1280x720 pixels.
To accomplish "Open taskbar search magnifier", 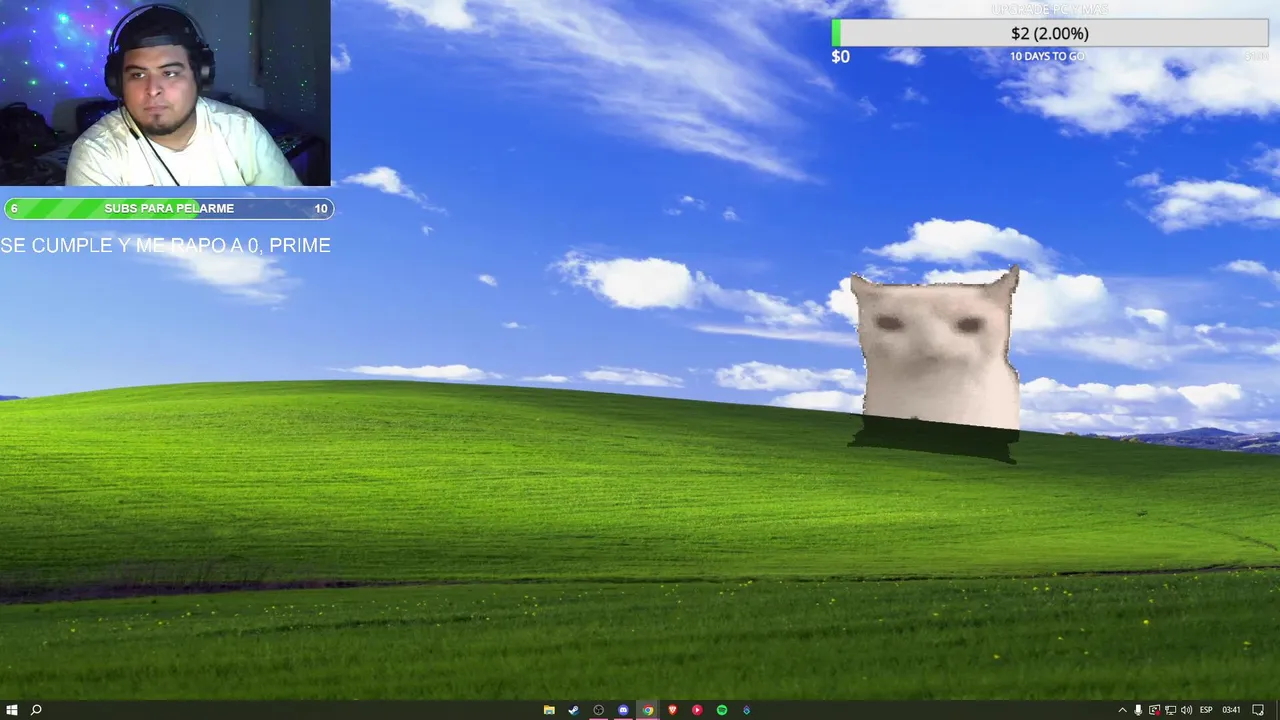I will [36, 710].
